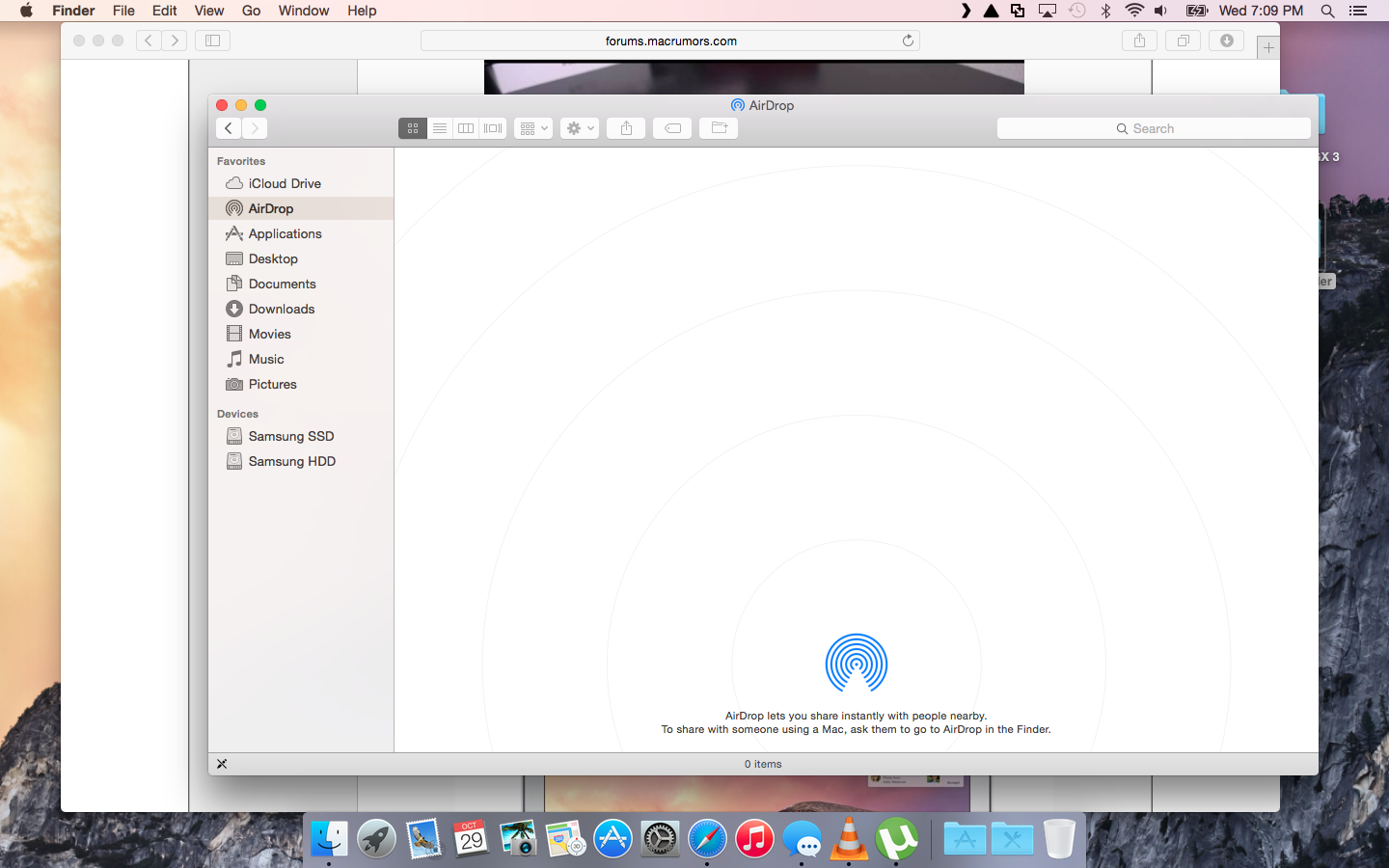Screen dimensions: 1389x868
Task: Open App Store from the Dock
Action: pyautogui.click(x=613, y=839)
